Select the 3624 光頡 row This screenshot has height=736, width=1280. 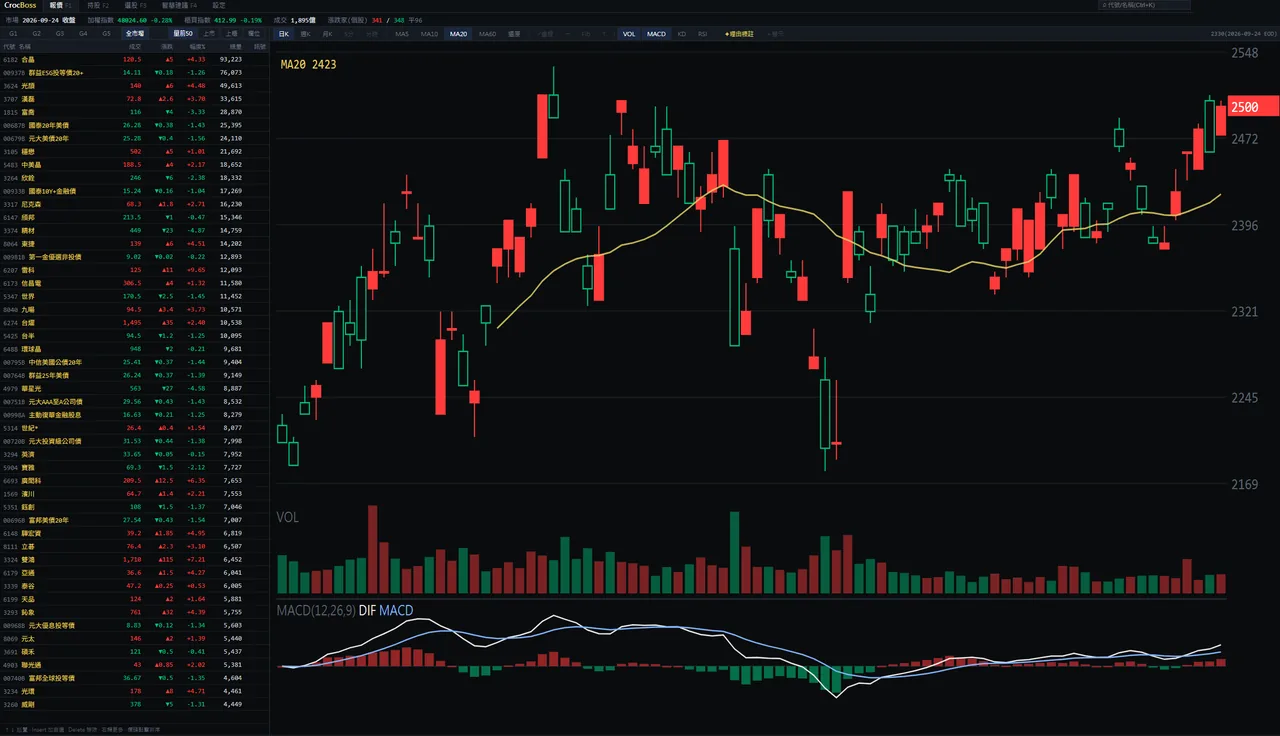tap(134, 86)
